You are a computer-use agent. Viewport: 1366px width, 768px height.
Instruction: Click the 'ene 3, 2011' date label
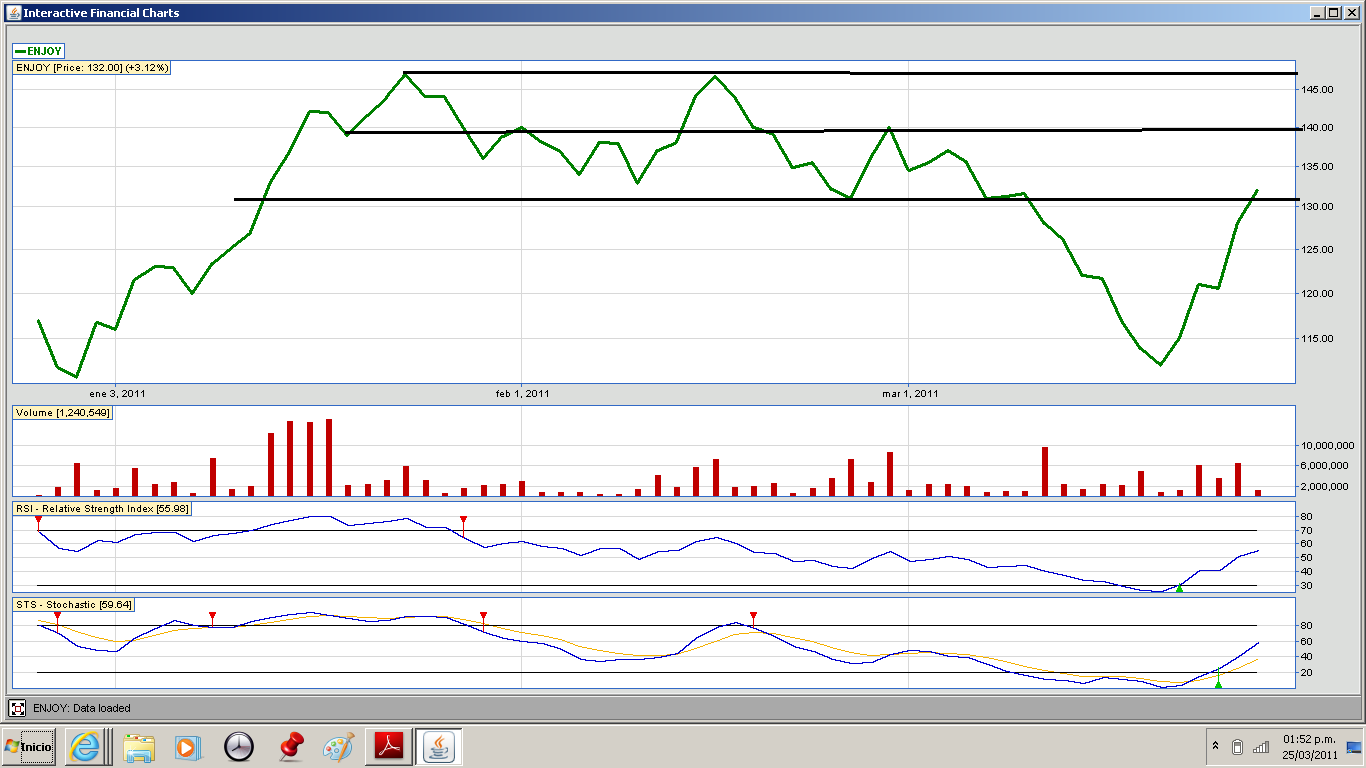(117, 393)
